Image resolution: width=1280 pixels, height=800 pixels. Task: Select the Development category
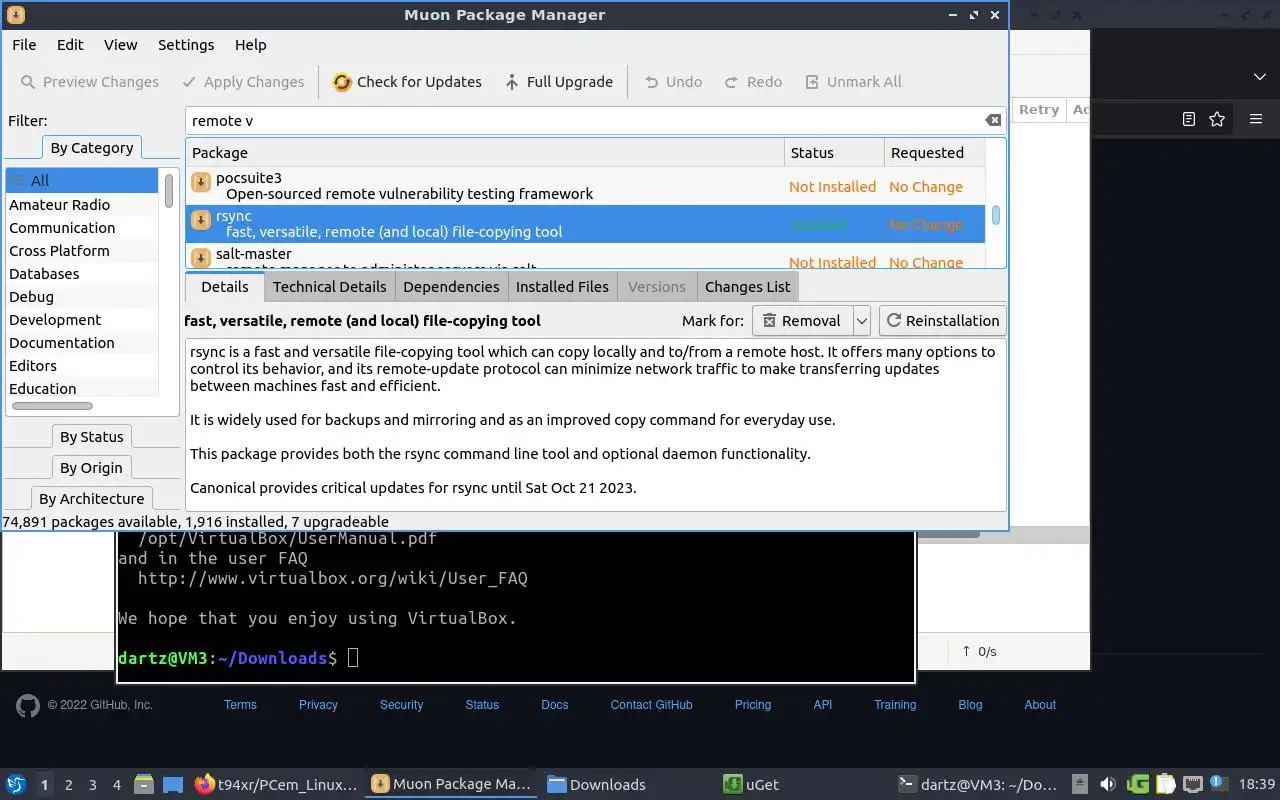[x=82, y=320]
